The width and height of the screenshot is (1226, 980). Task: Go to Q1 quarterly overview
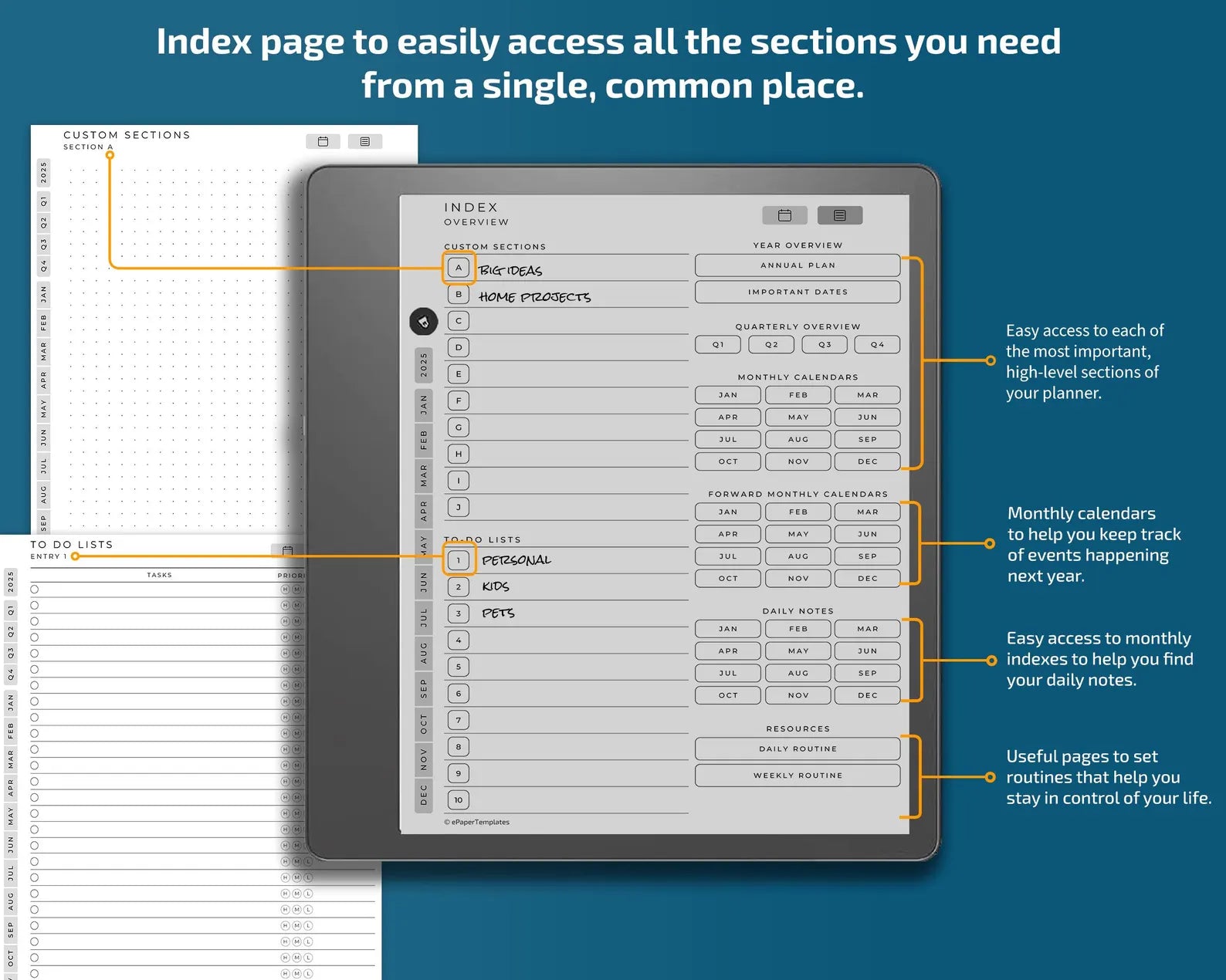pos(718,345)
